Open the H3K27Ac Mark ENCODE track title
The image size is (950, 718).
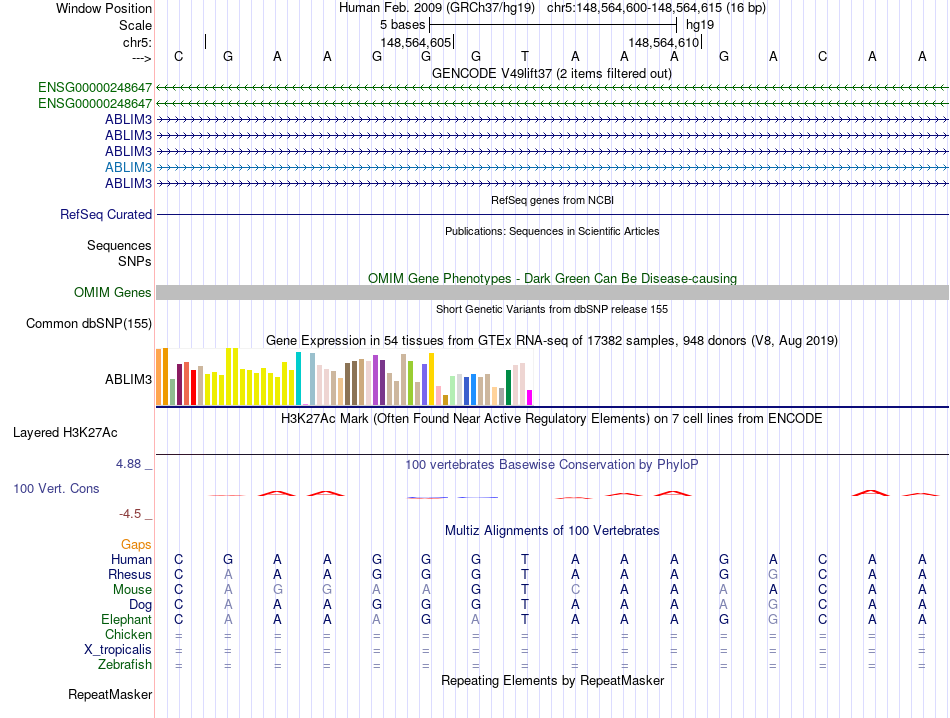[552, 419]
